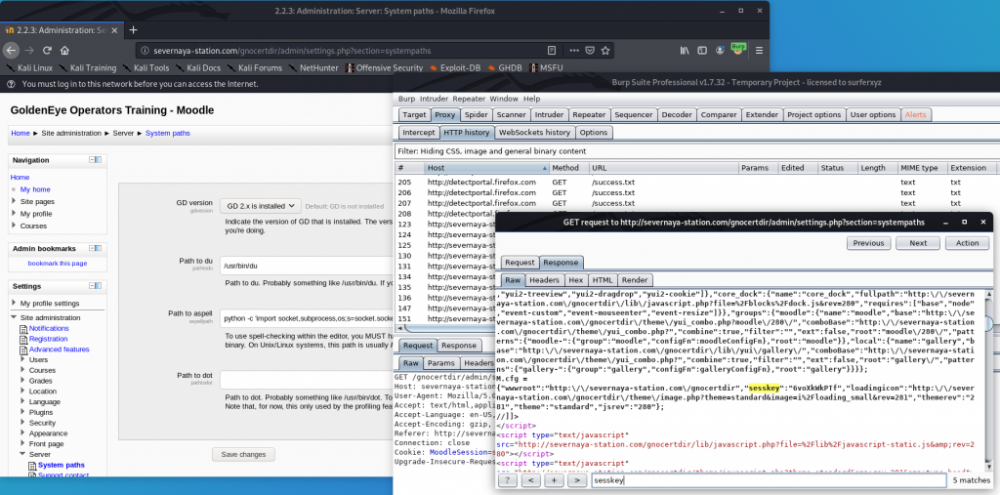Click Firefox back arrow button
Image resolution: width=1000 pixels, height=495 pixels.
click(11, 50)
